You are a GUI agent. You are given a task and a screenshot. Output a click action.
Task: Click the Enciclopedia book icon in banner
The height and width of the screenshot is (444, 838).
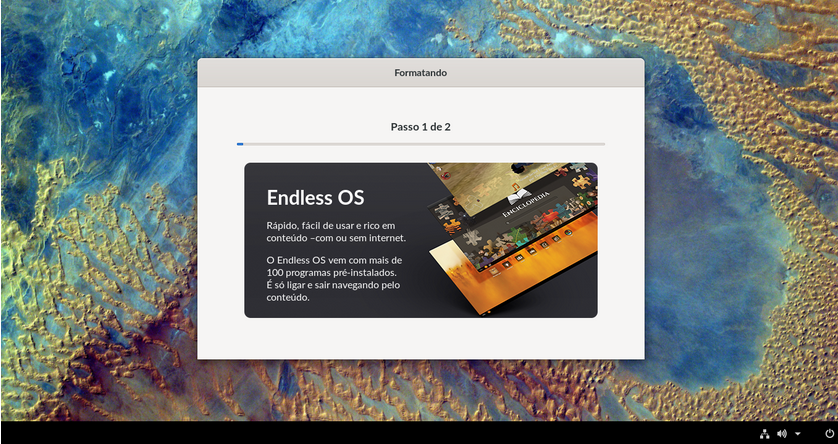coord(519,197)
